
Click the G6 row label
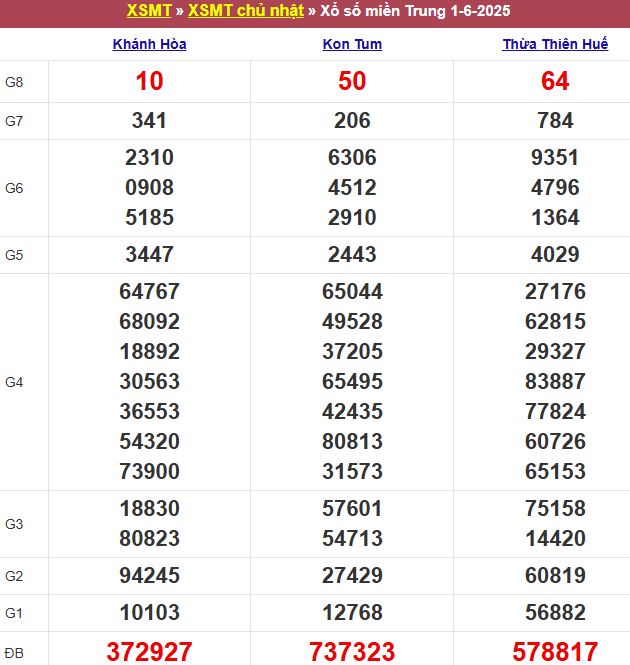[14, 188]
